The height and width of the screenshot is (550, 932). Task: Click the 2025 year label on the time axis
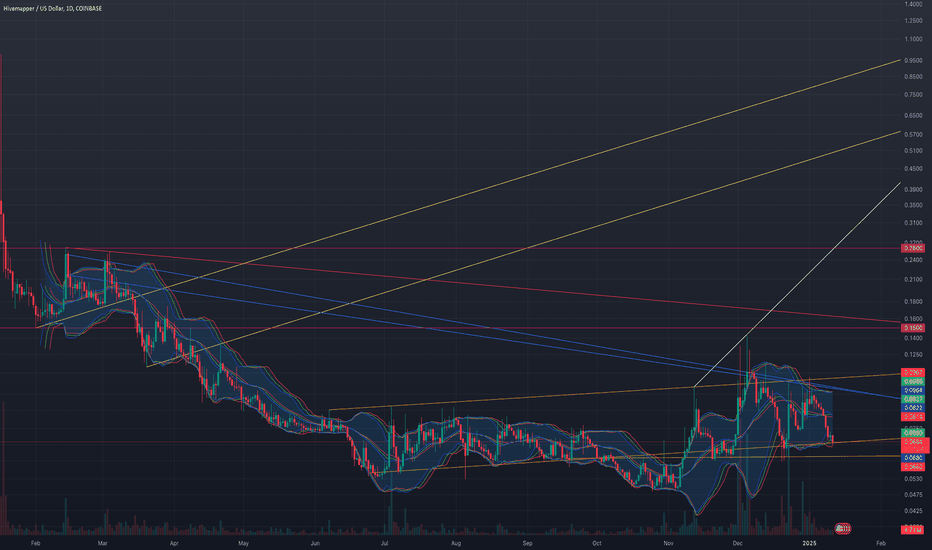point(810,543)
